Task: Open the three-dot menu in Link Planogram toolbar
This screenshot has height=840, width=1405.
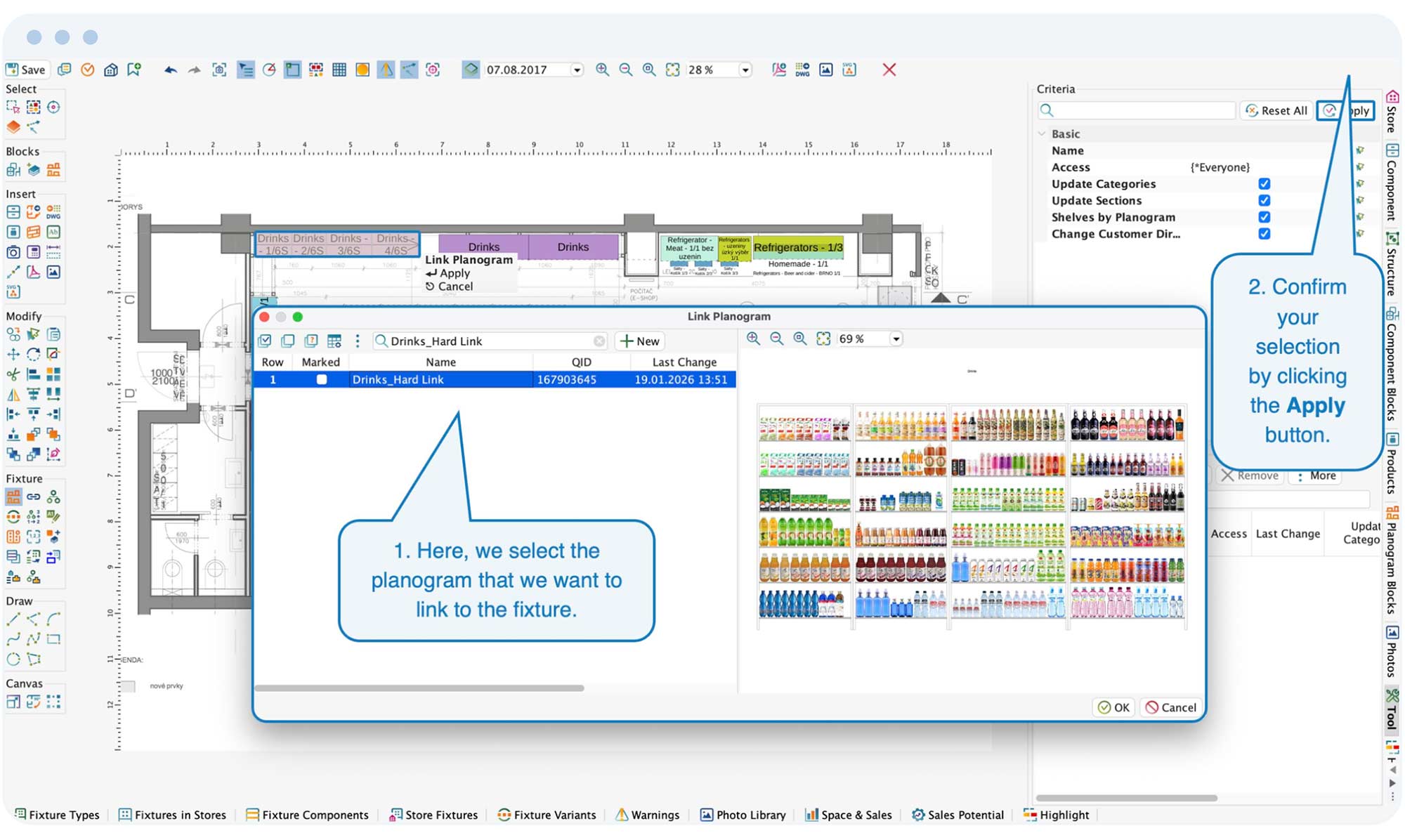Action: click(358, 341)
